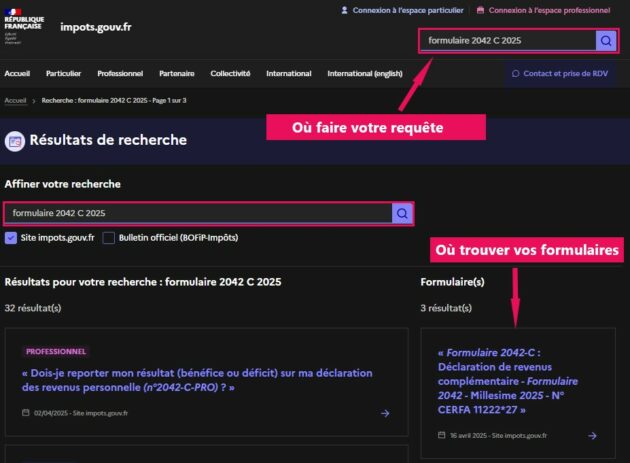The height and width of the screenshot is (463, 630).
Task: Open the Formulaire 2042-C déclaration complémentaire link
Action: tap(508, 381)
